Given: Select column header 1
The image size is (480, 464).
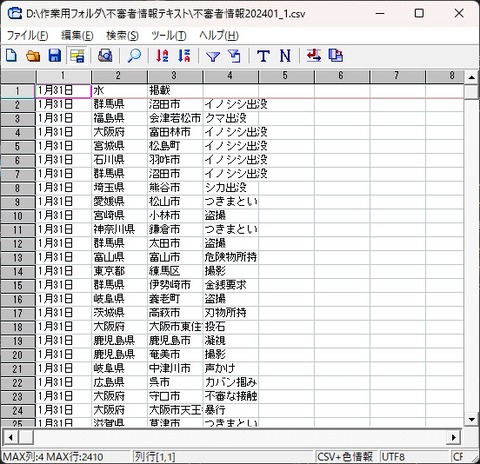Looking at the screenshot, I should (x=63, y=76).
